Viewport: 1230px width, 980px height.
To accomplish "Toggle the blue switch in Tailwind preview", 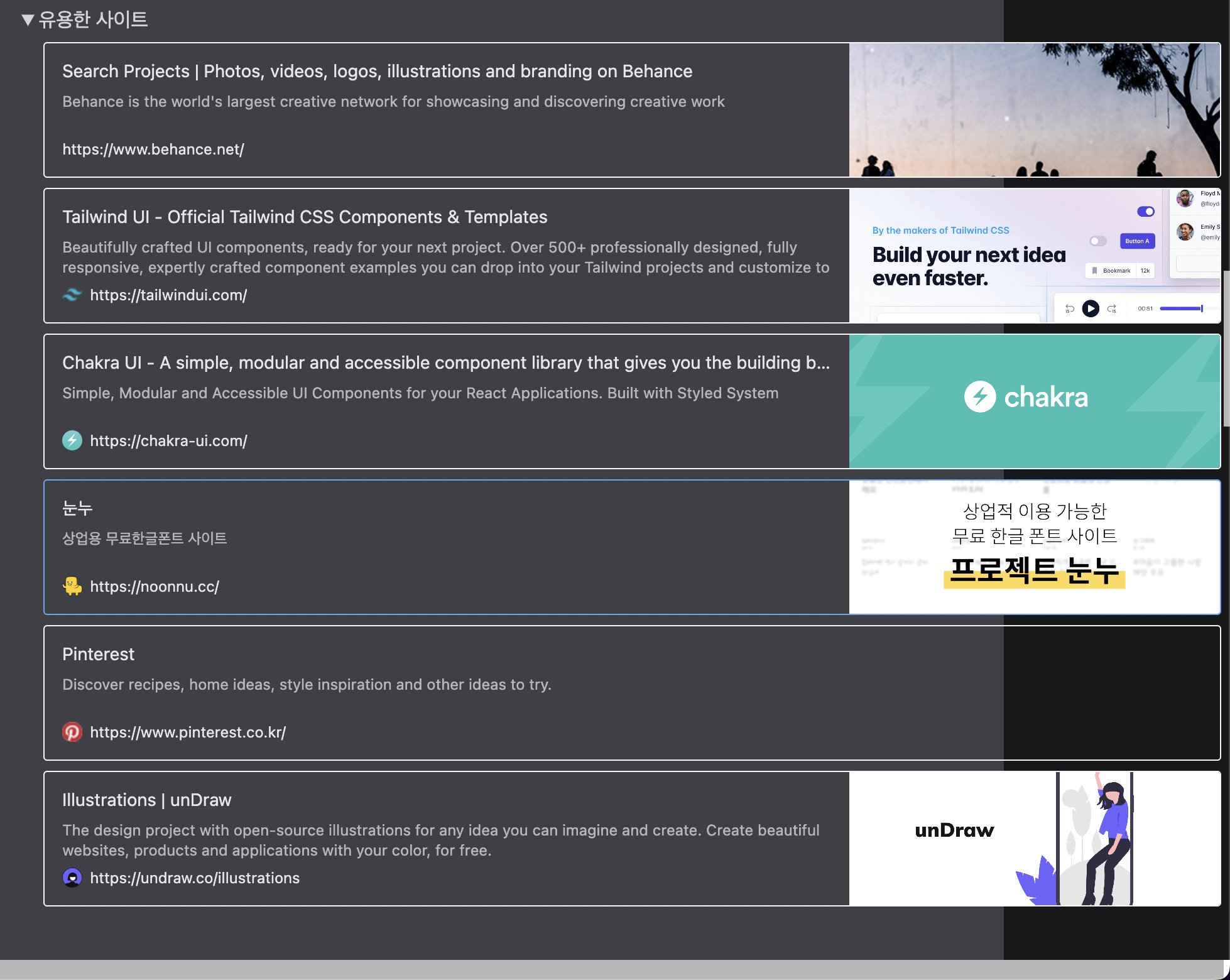I will 1145,212.
